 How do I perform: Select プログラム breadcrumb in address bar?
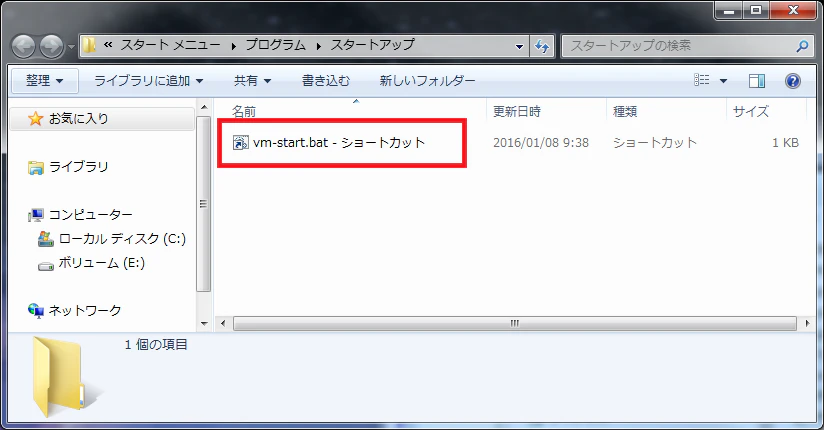pos(275,45)
